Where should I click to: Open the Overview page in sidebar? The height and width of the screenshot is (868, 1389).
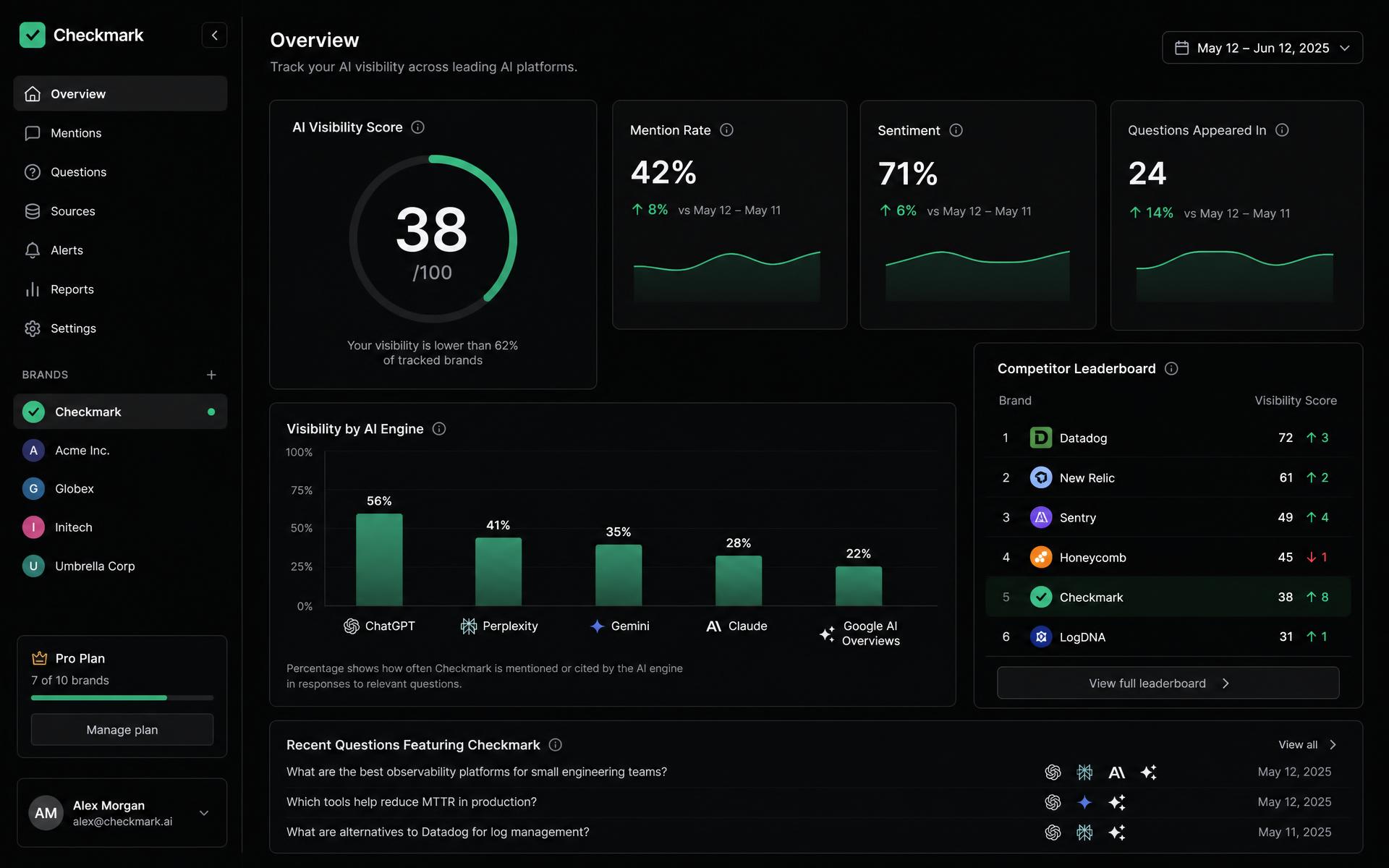coord(120,94)
